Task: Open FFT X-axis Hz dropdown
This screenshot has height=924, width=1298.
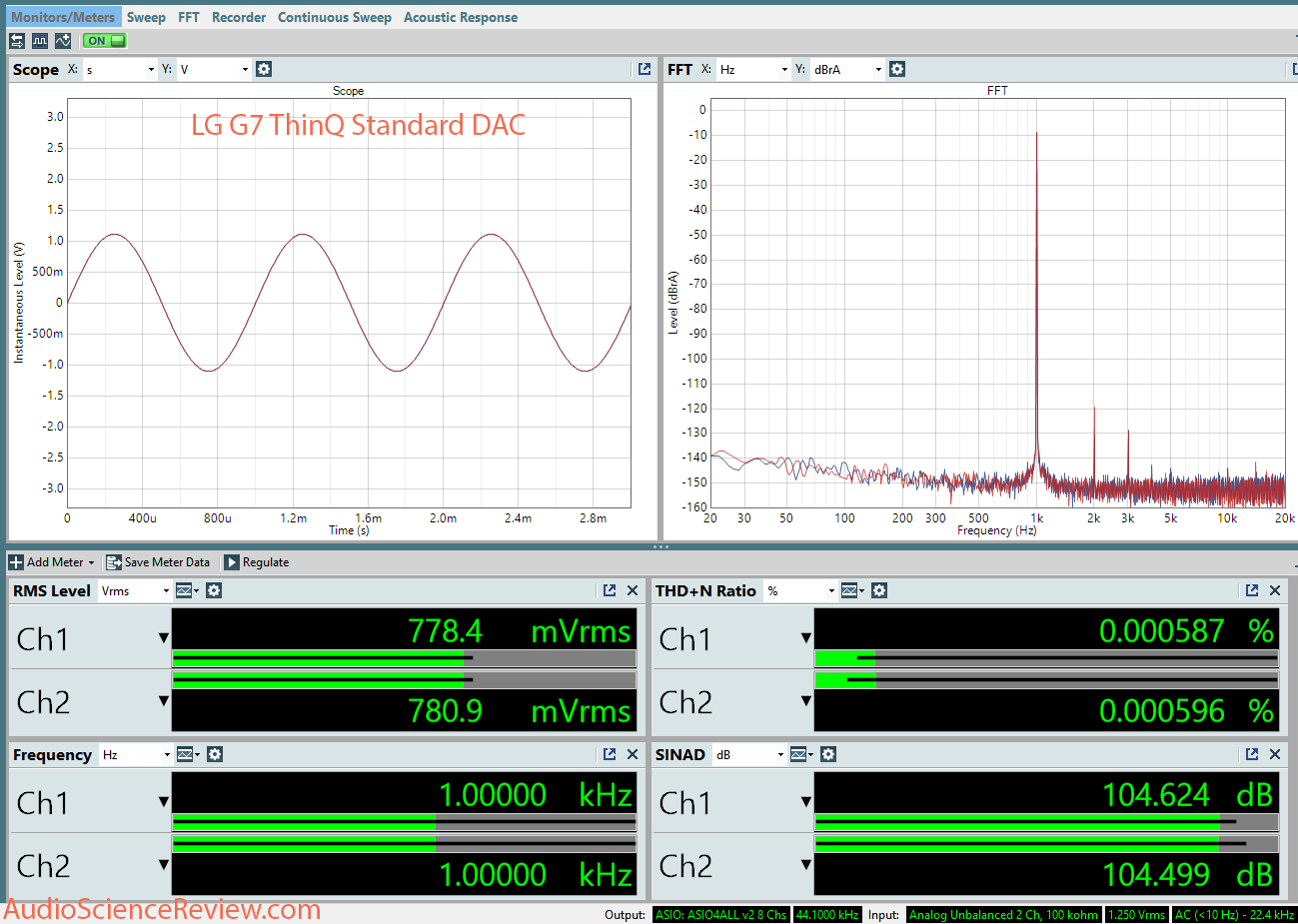Action: click(x=753, y=69)
